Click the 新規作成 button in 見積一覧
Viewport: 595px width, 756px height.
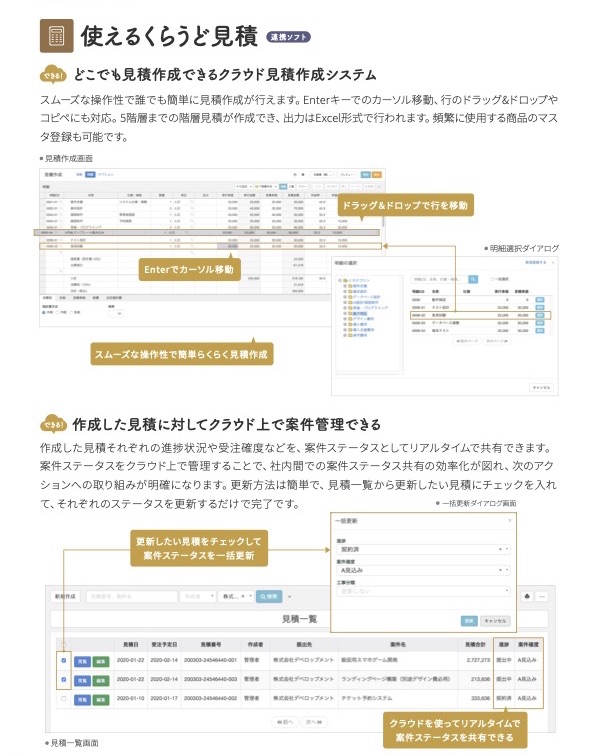65,596
